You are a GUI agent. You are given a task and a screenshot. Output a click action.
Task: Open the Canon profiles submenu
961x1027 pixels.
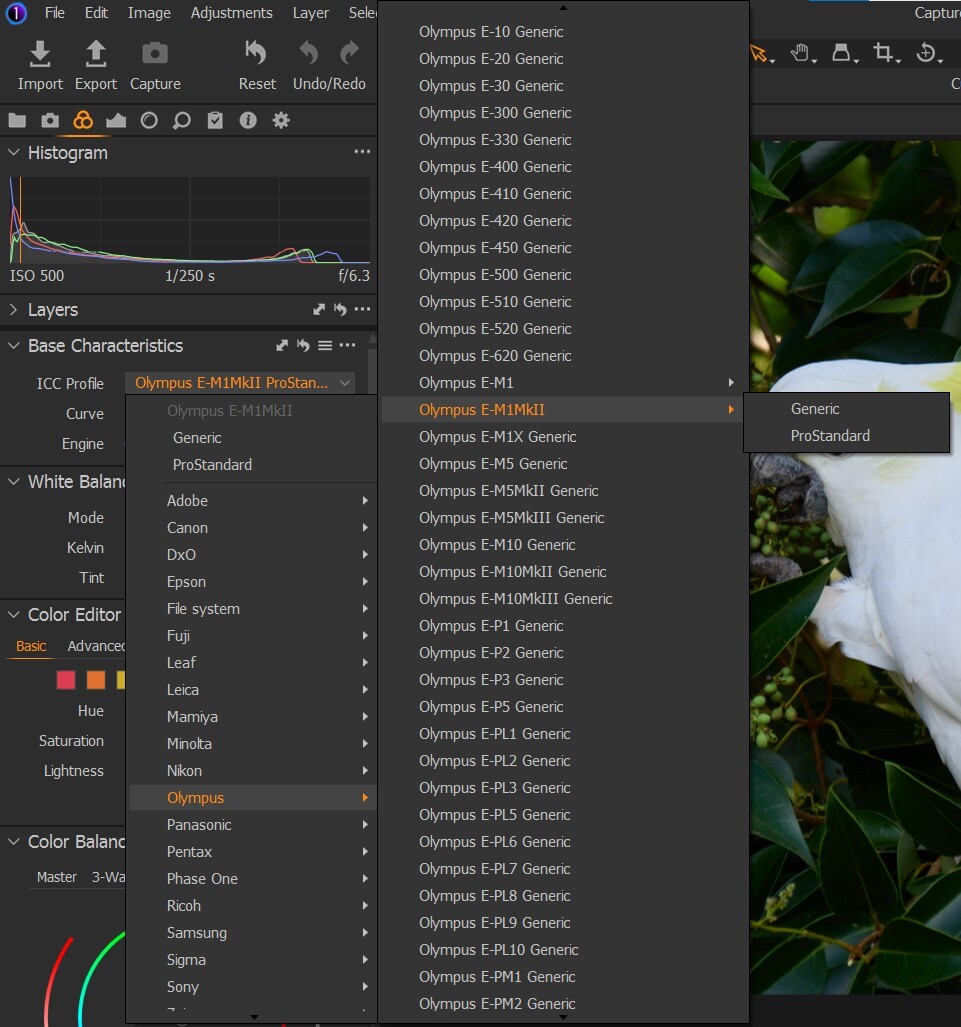[x=187, y=528]
